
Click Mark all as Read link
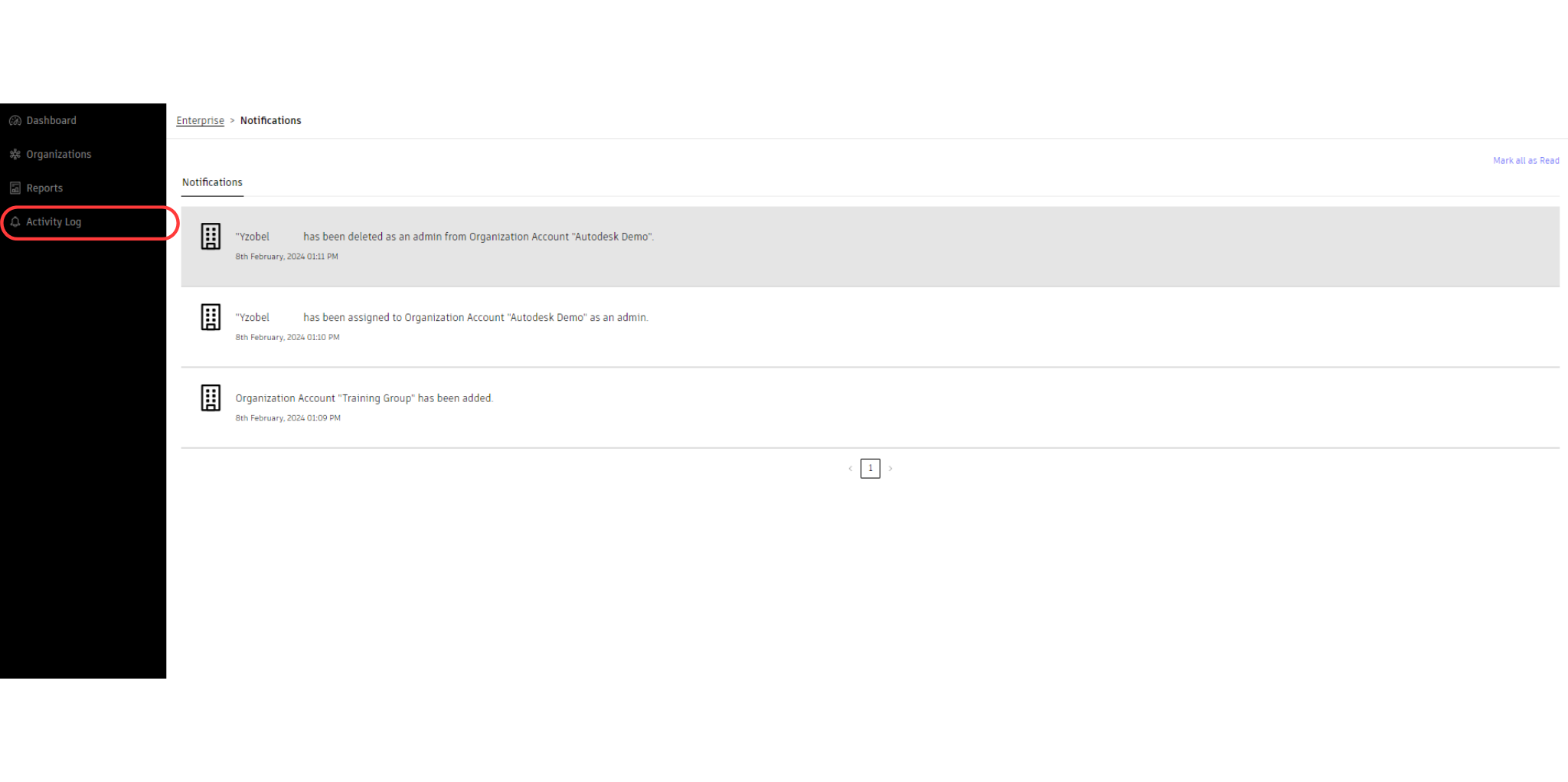point(1525,161)
